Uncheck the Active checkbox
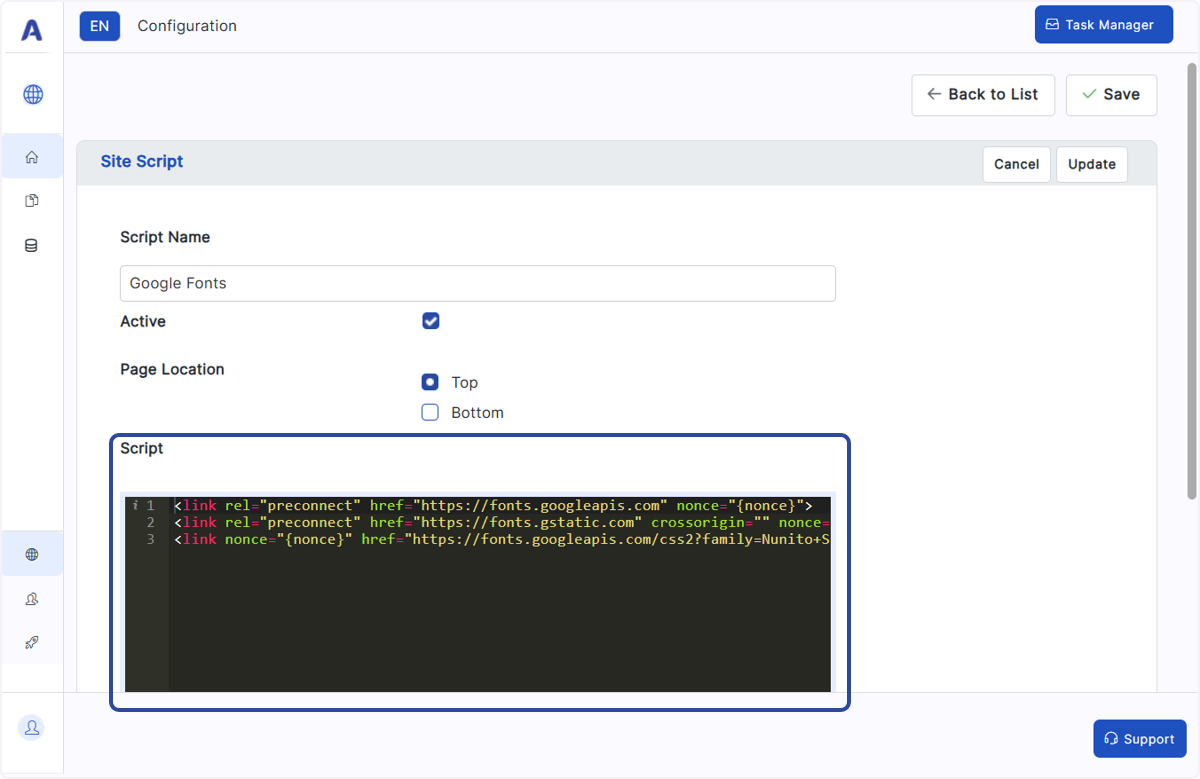This screenshot has height=779, width=1200. click(431, 321)
